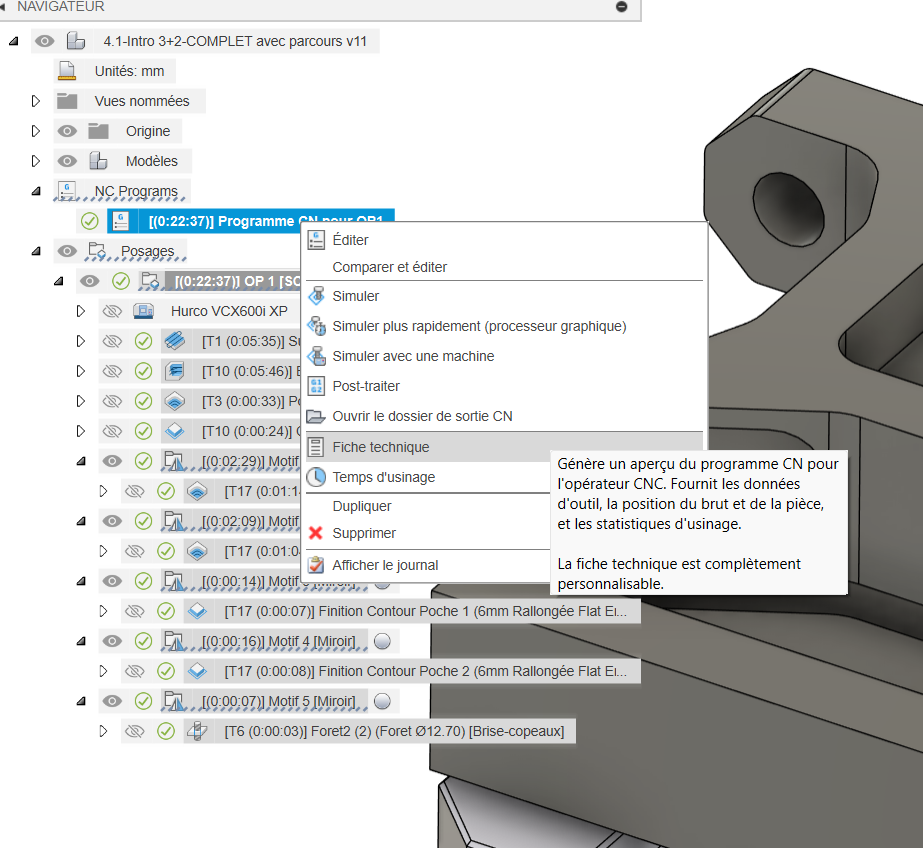Click Comparer et éditer
This screenshot has width=923, height=848.
coord(389,267)
